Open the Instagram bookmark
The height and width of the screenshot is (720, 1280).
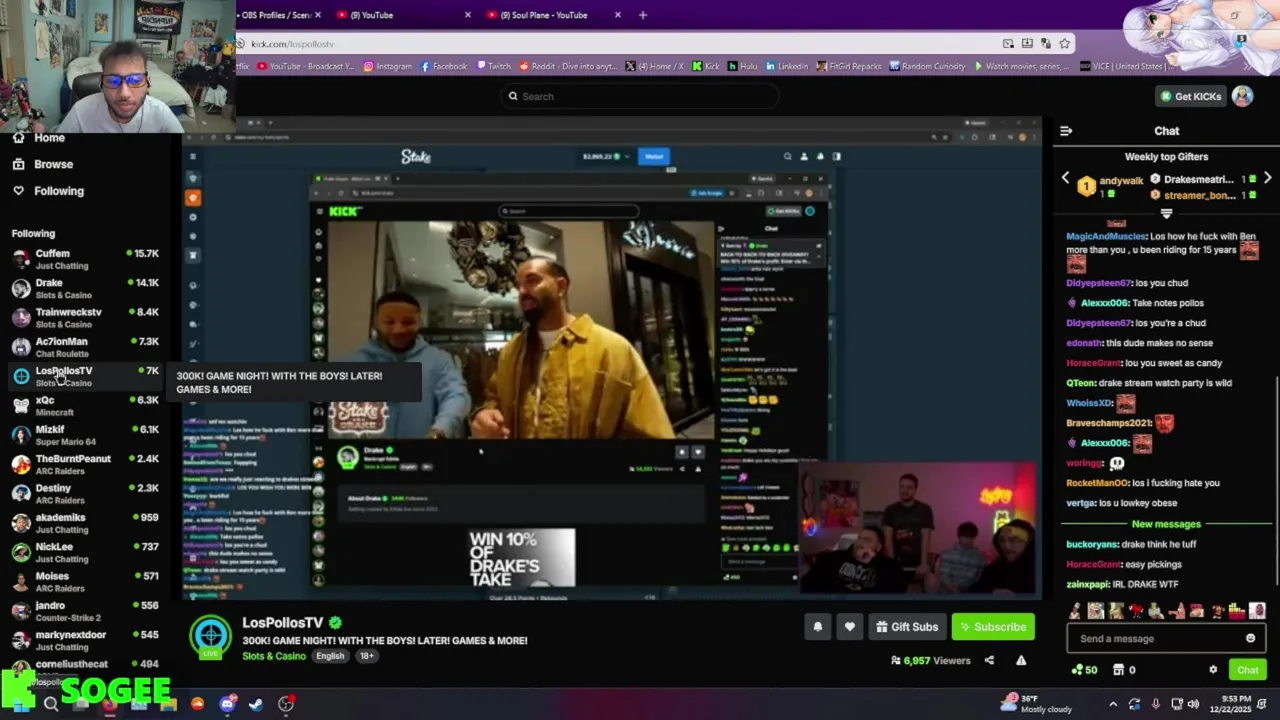point(387,67)
